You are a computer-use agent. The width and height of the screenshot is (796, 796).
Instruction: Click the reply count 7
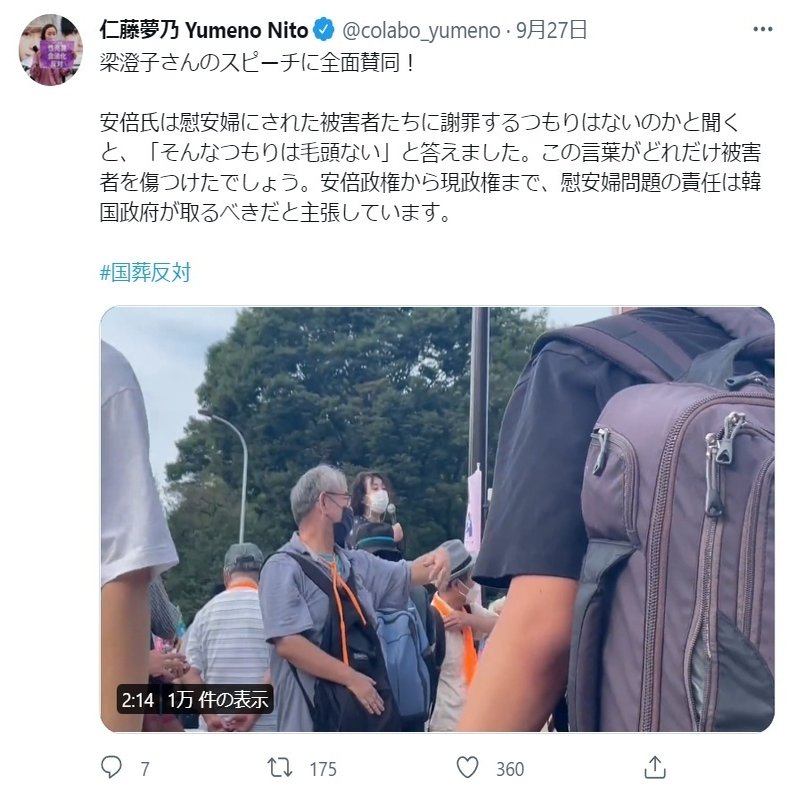coord(145,769)
